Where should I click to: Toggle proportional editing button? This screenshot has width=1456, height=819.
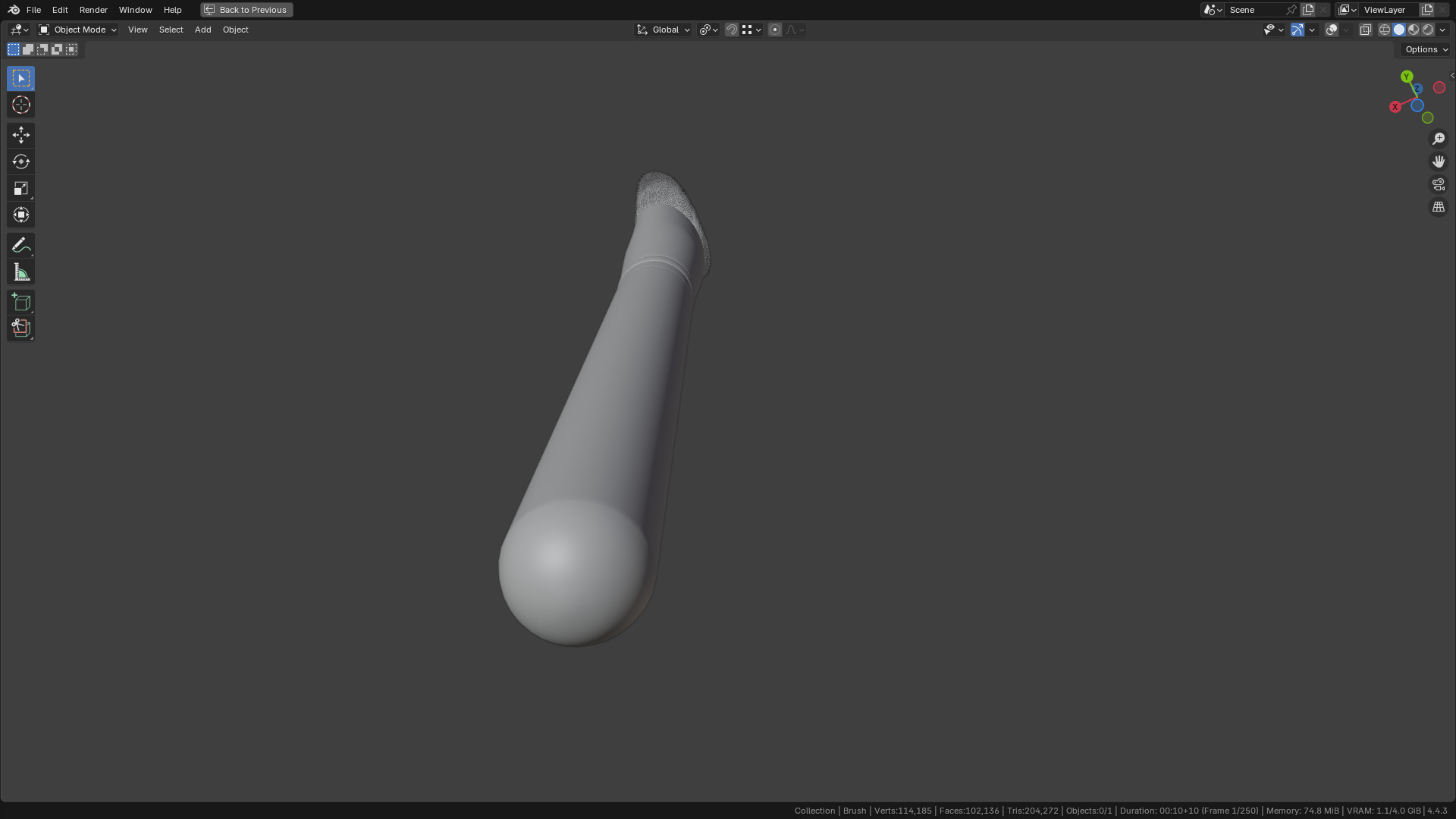[x=775, y=30]
